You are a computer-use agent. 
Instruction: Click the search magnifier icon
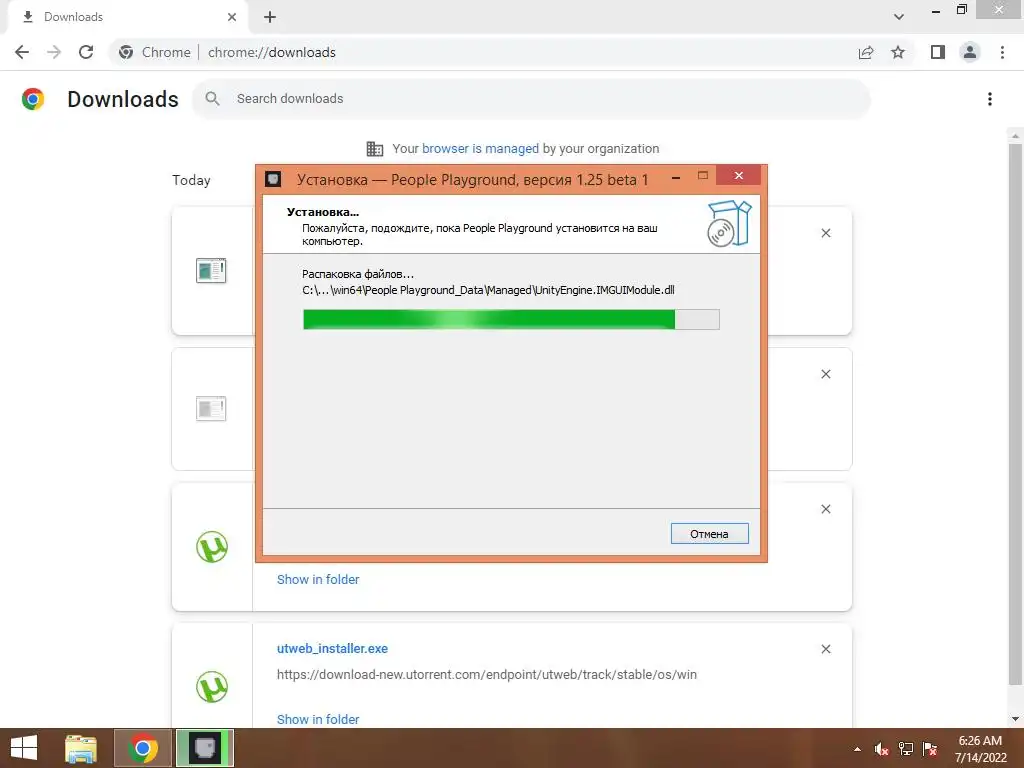coord(212,99)
